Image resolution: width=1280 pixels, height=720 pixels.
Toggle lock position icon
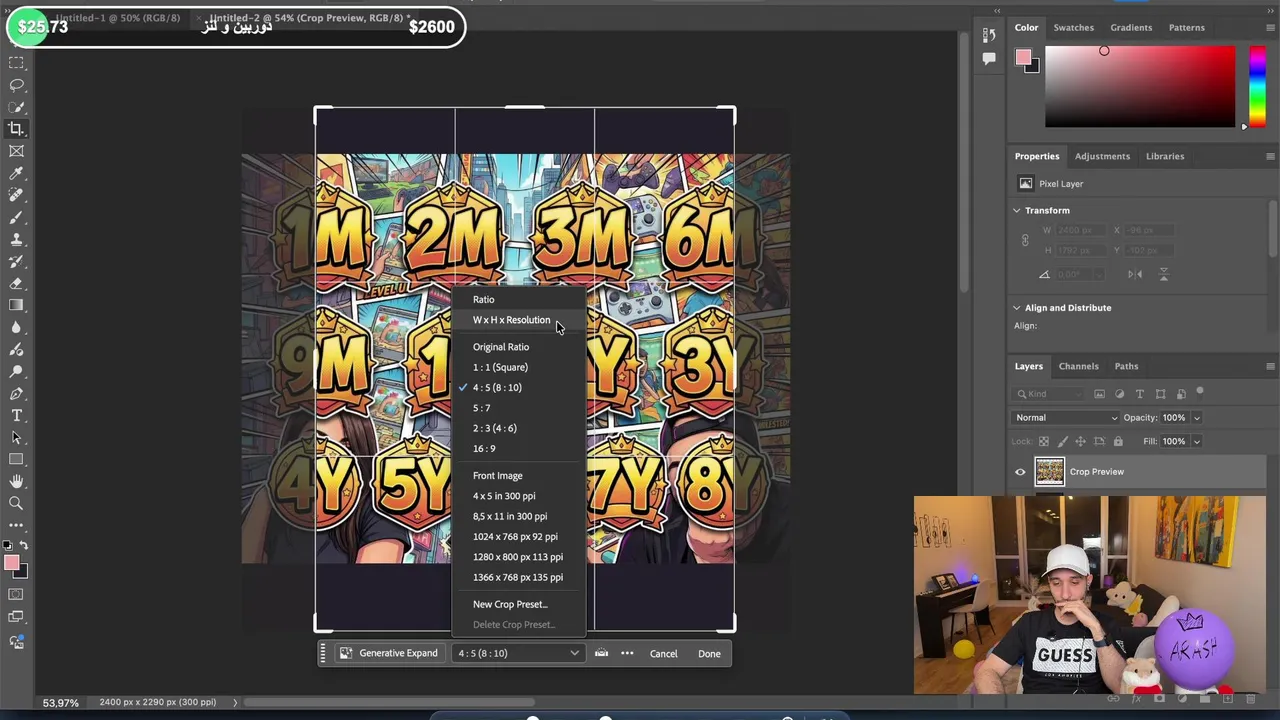pos(1080,441)
